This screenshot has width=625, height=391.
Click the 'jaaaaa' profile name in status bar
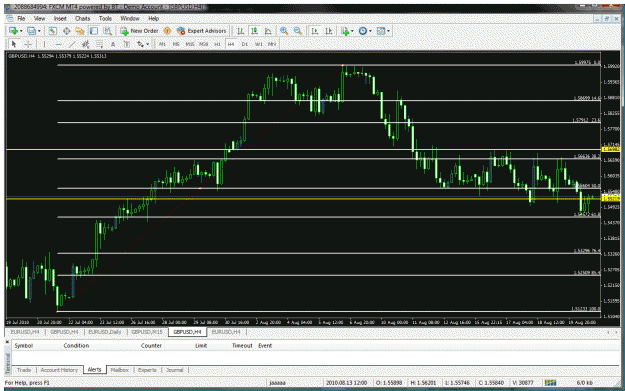[277, 383]
